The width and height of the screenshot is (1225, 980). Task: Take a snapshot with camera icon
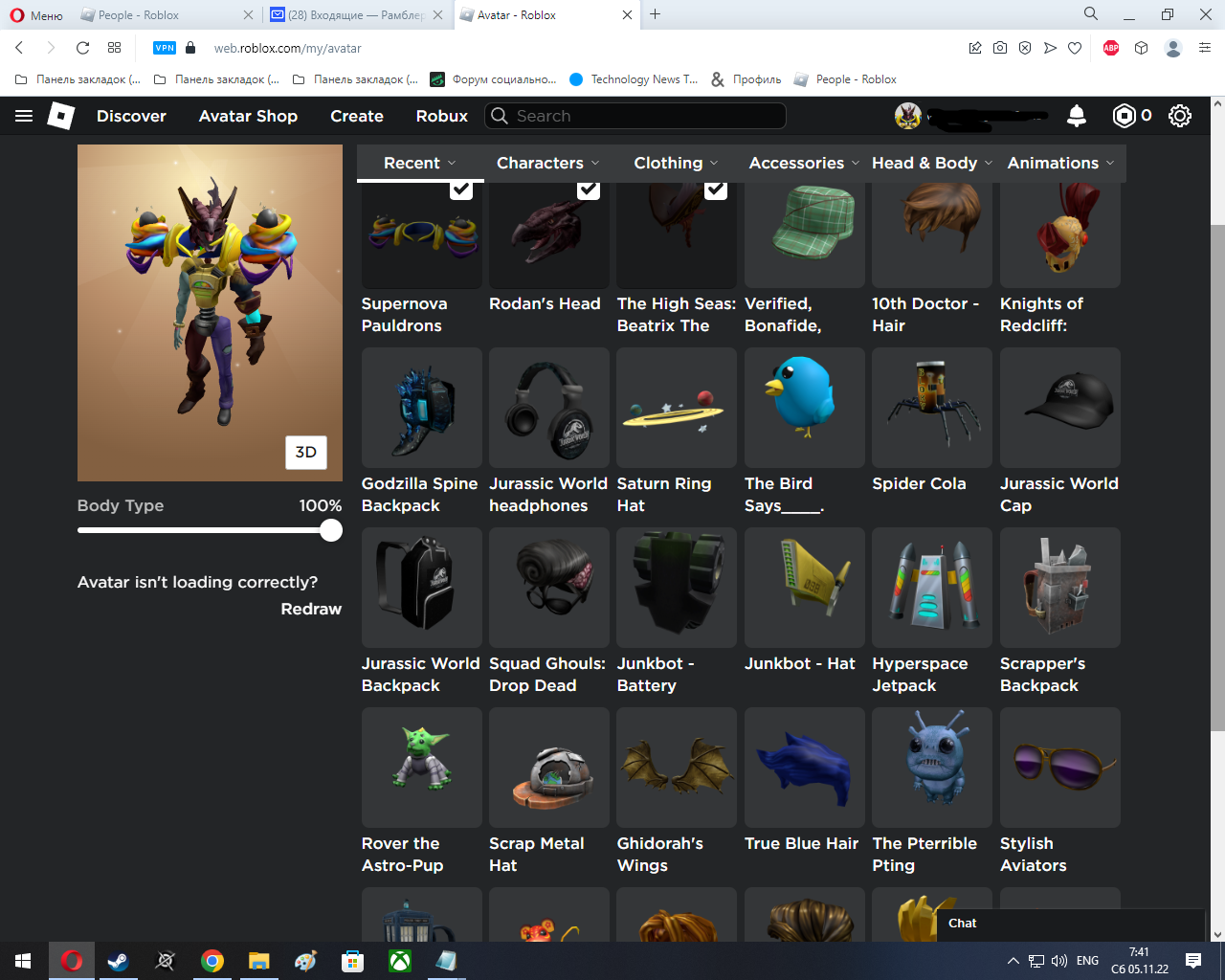point(1000,48)
